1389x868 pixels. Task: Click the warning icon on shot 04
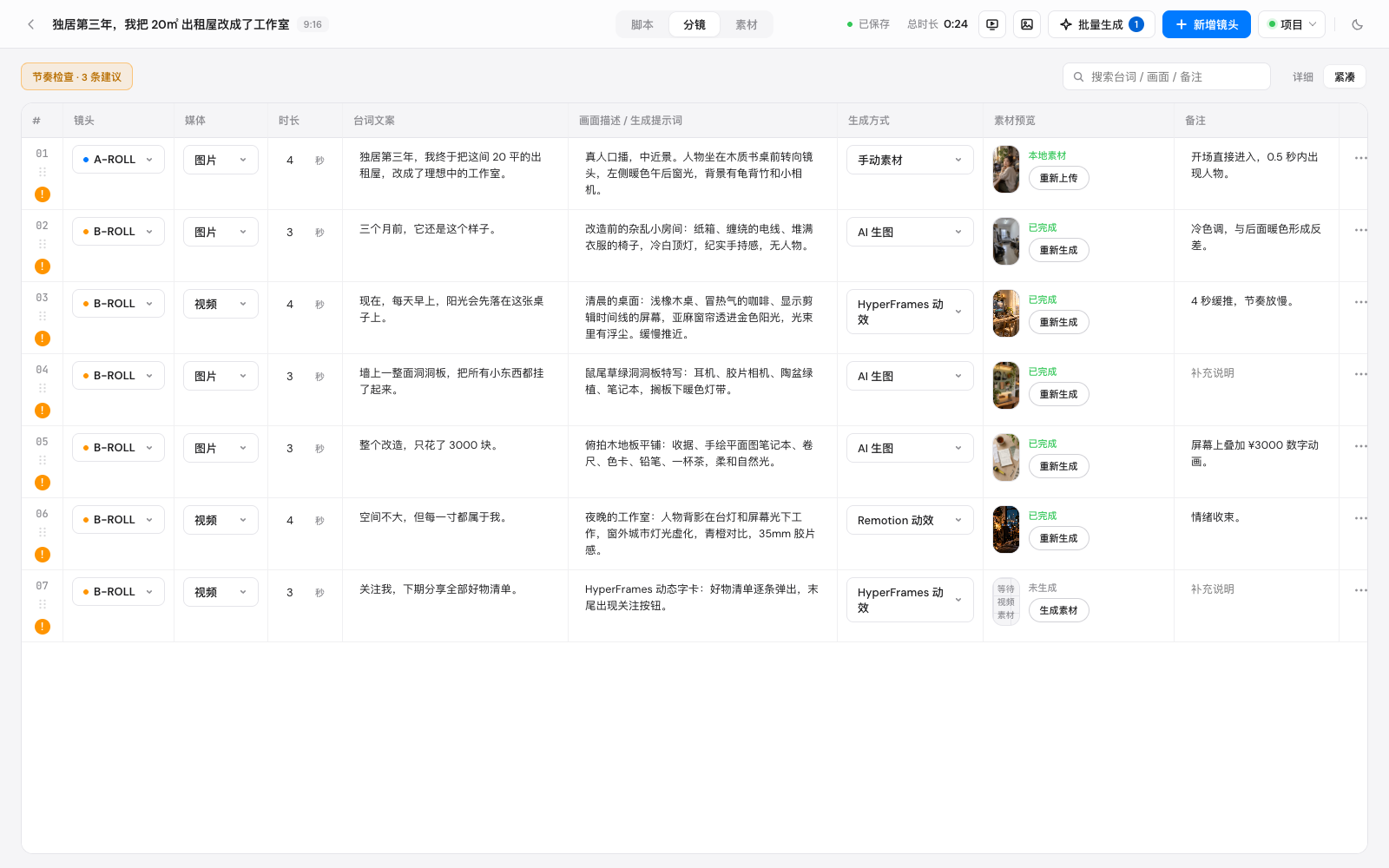click(x=43, y=411)
